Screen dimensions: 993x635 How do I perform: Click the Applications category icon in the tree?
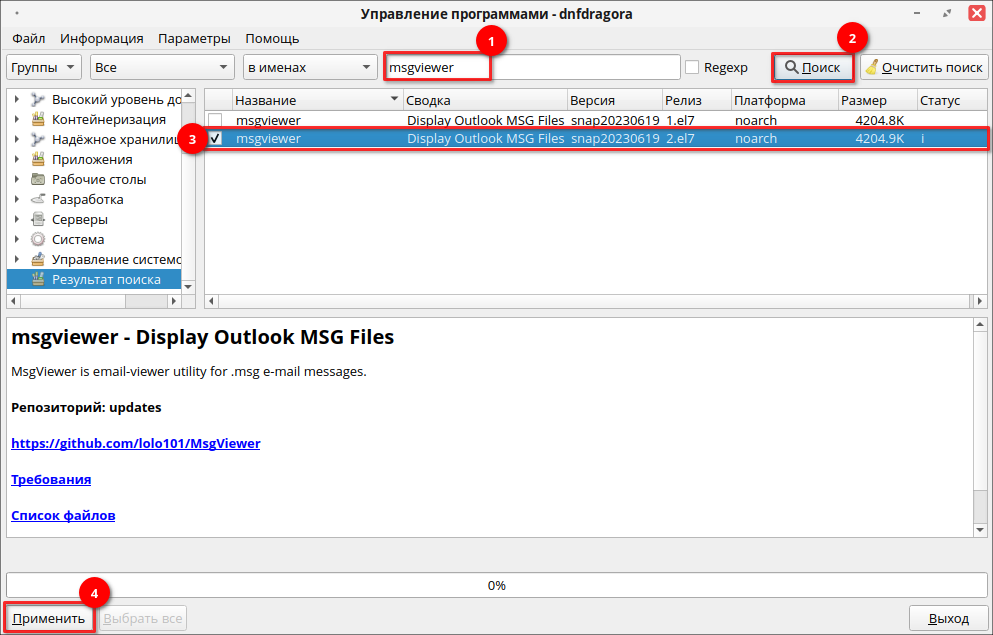38,159
